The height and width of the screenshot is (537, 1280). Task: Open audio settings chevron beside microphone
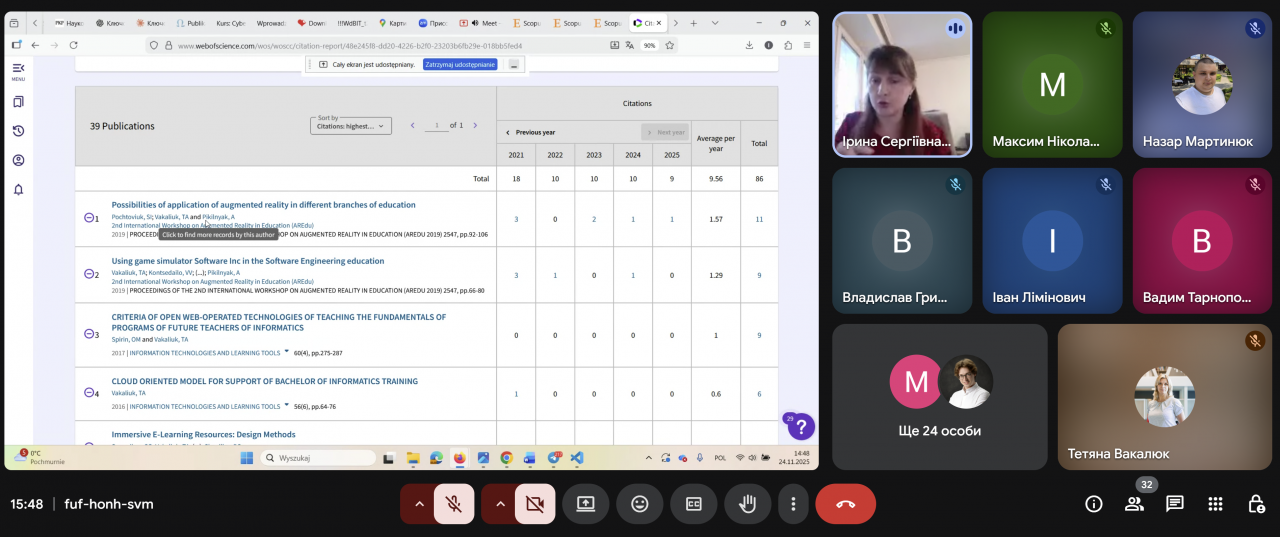pos(418,504)
